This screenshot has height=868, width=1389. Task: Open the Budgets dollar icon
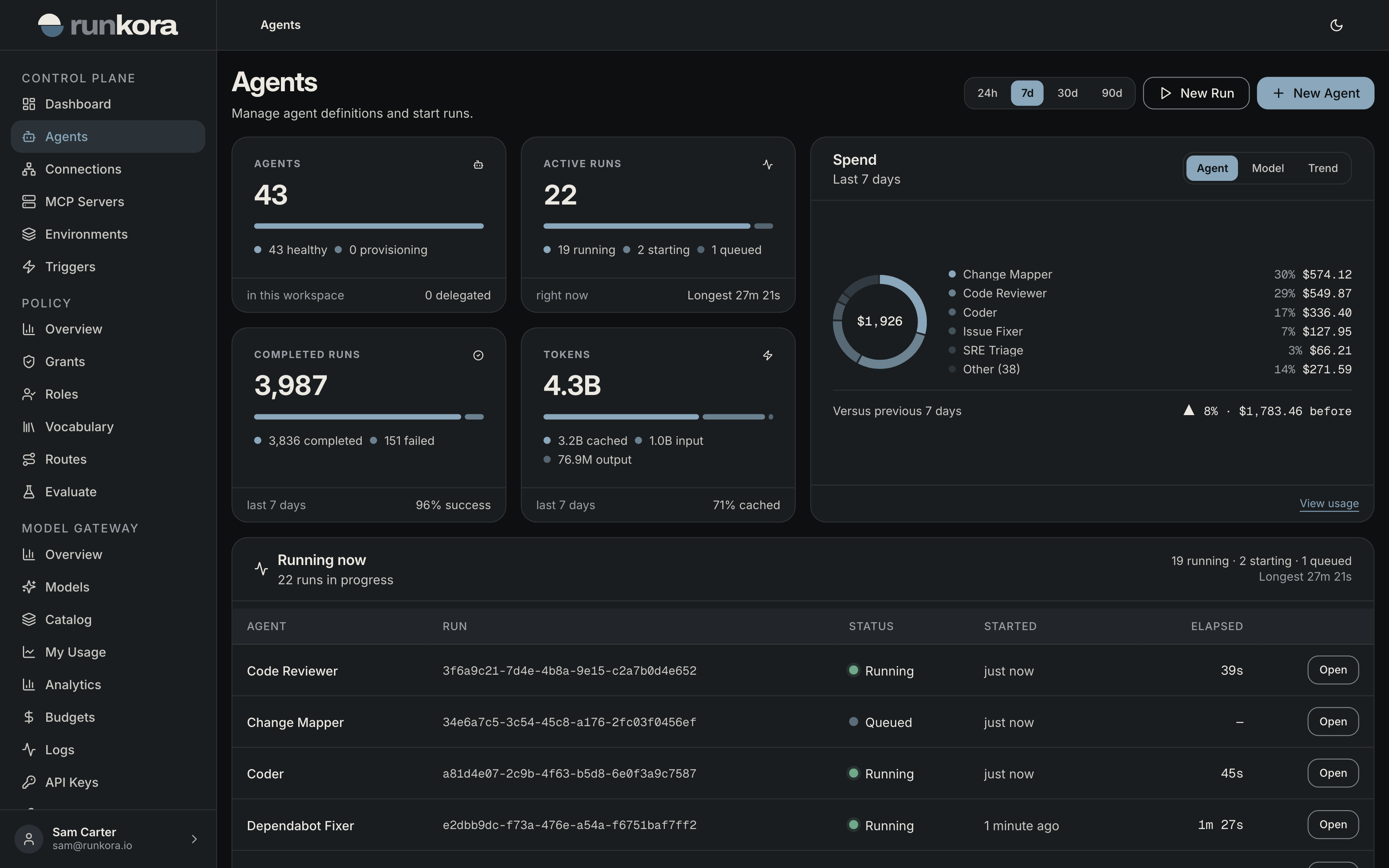pos(29,717)
